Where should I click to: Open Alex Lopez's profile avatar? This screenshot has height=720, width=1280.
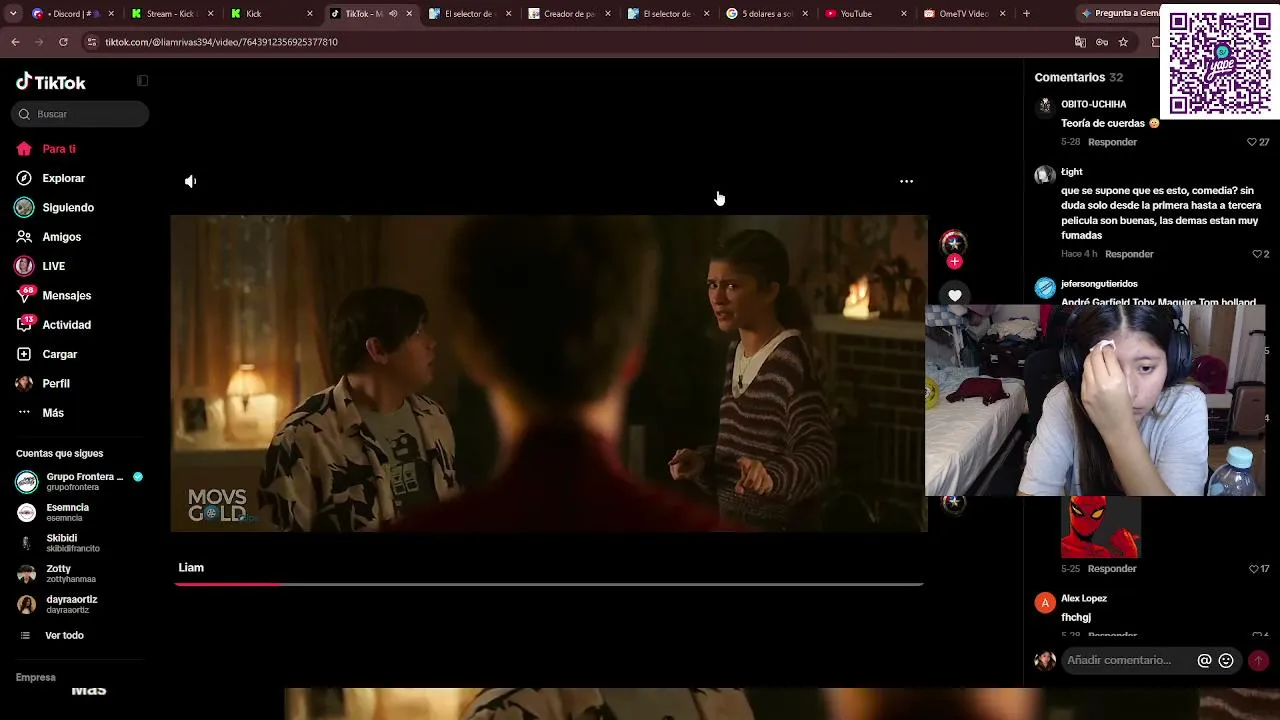(1045, 602)
